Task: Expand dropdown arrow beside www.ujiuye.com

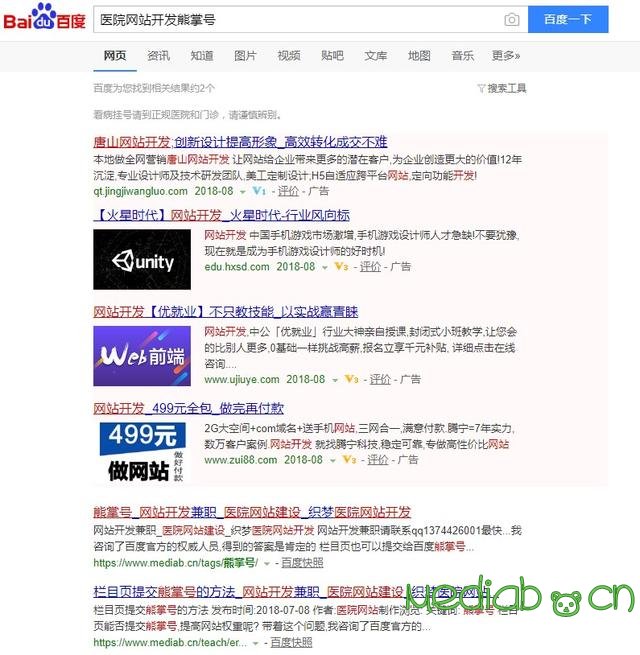Action: tap(335, 380)
